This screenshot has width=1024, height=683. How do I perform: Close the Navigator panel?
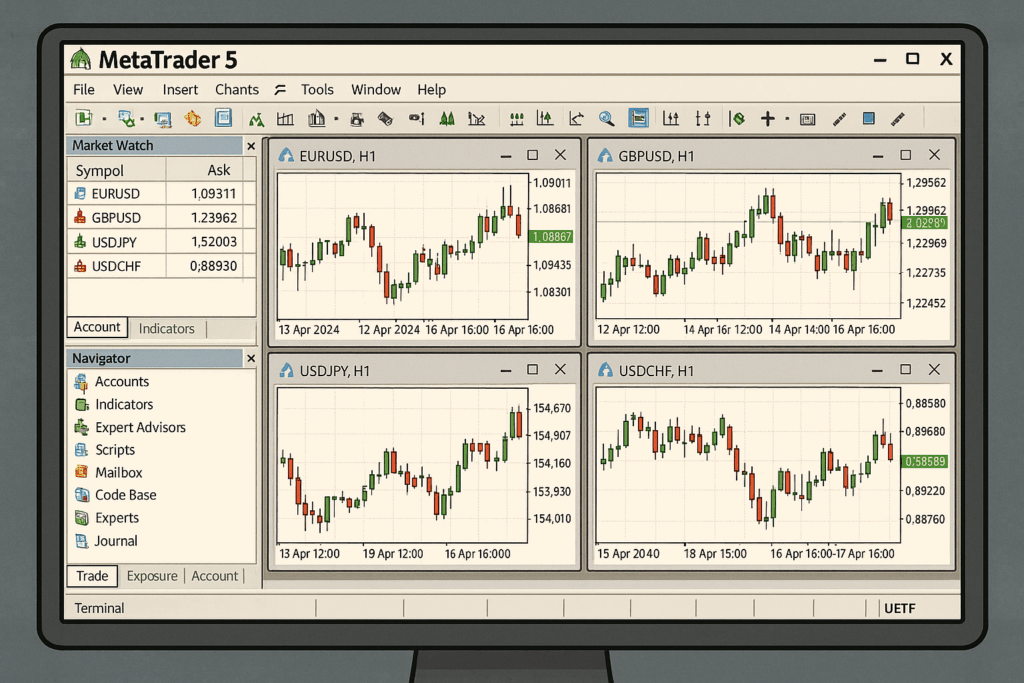(251, 358)
